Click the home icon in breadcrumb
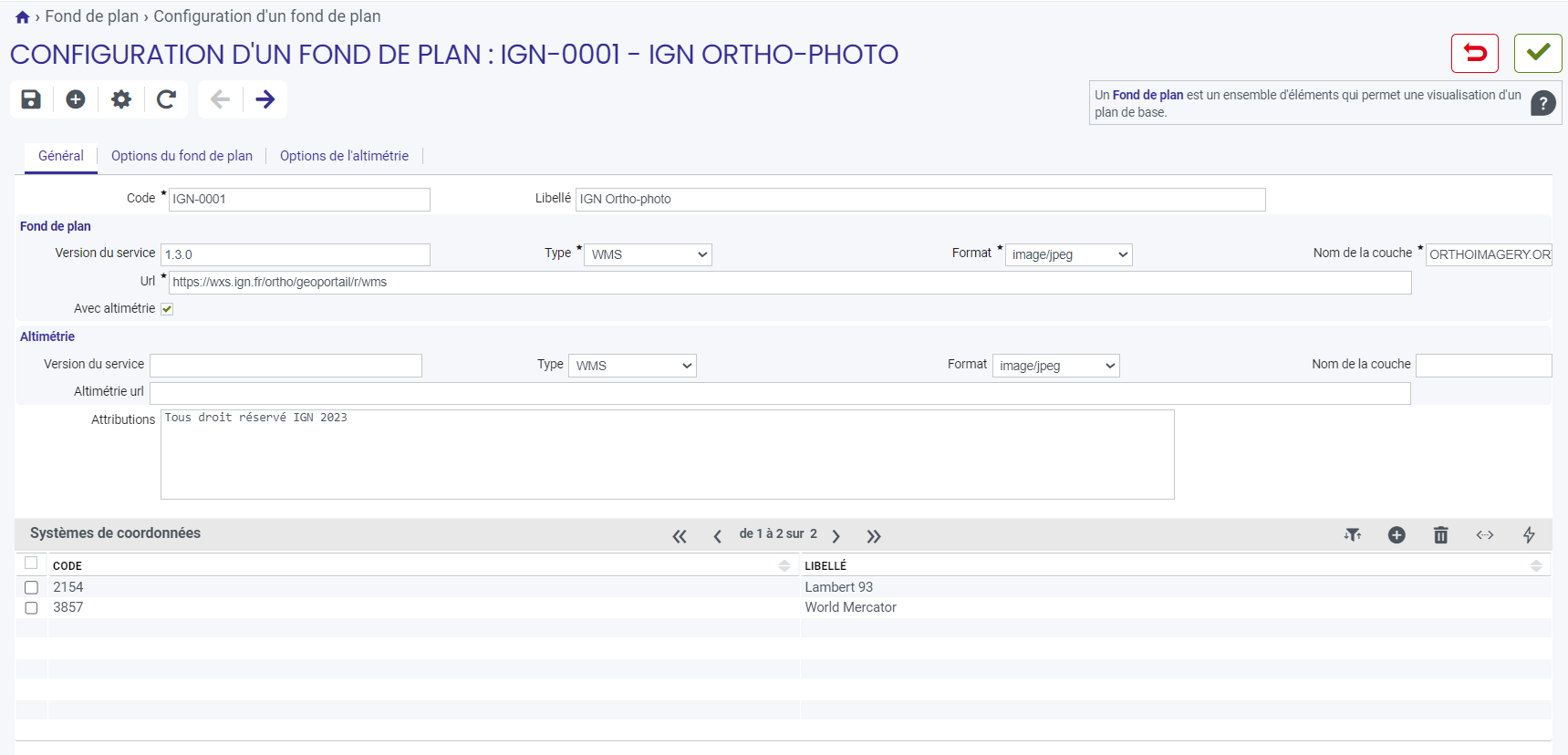 [x=23, y=17]
